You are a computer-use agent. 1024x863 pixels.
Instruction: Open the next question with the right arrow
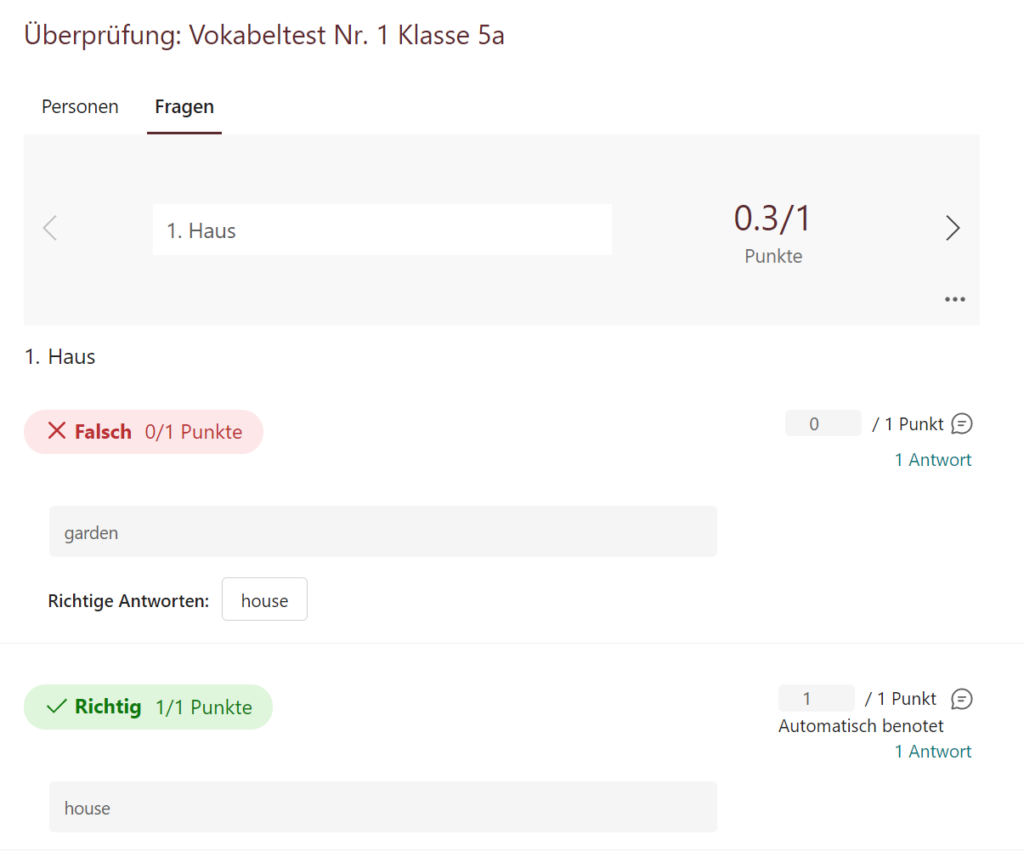click(952, 228)
